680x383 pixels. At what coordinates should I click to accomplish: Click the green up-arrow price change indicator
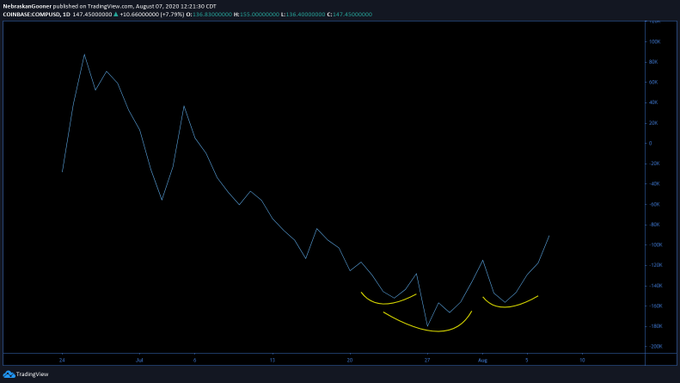(116, 14)
